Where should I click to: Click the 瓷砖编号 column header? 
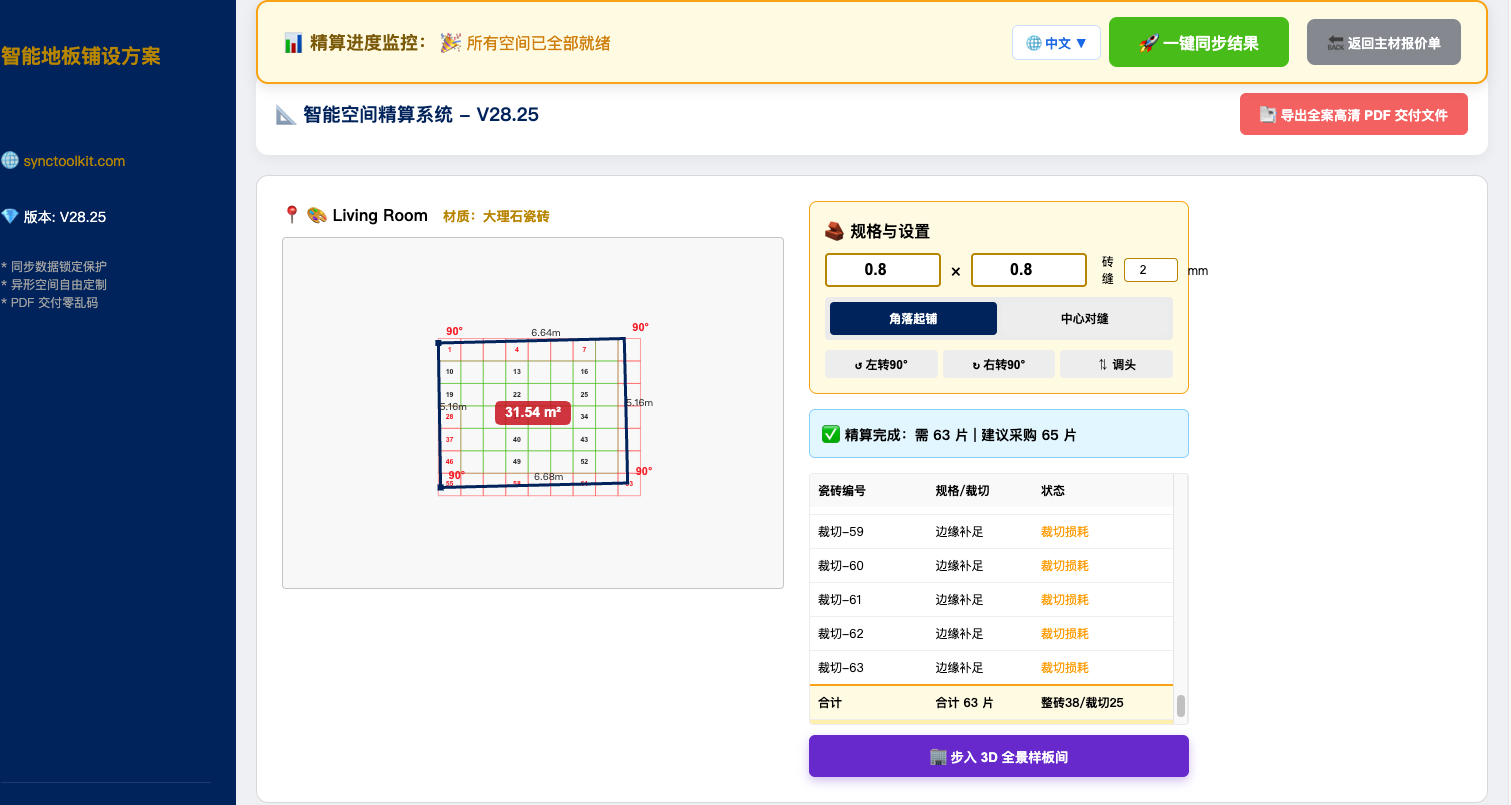click(x=842, y=491)
